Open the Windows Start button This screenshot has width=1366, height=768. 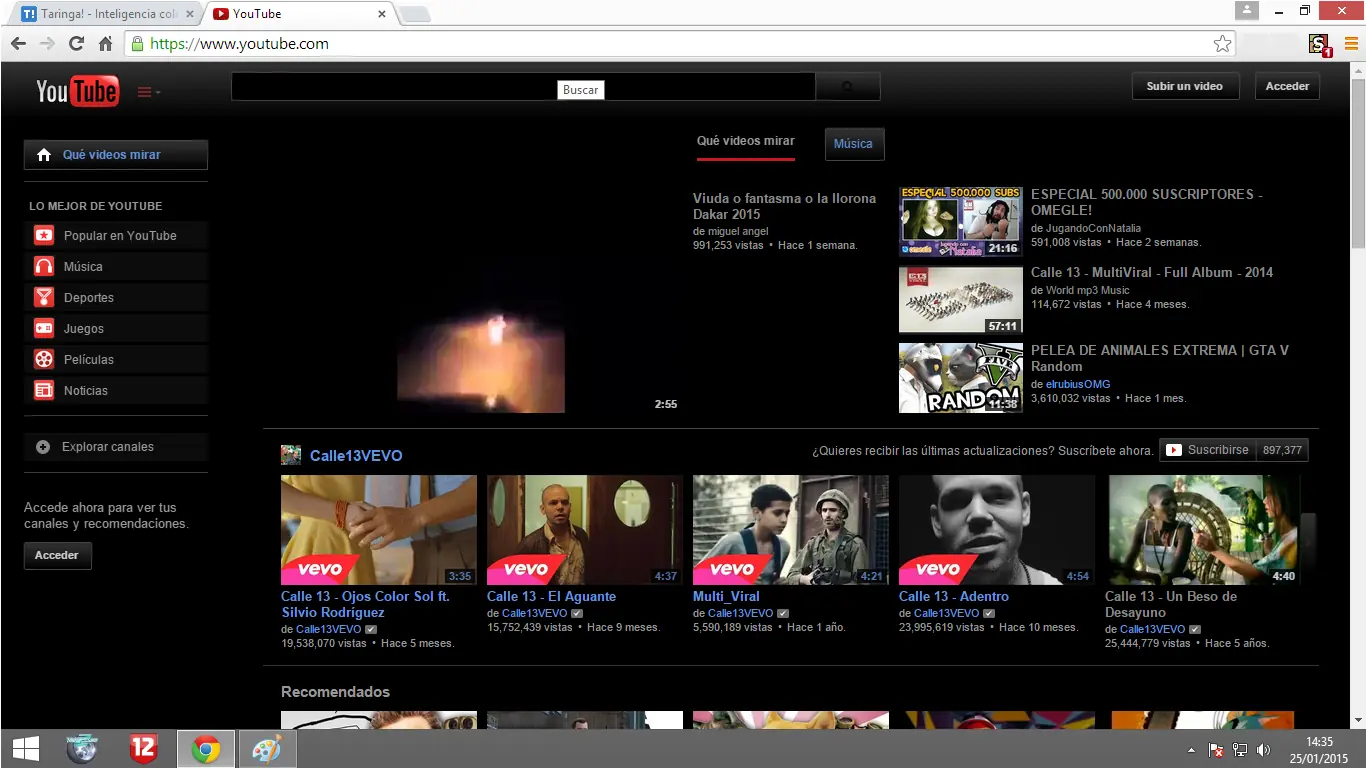25,748
